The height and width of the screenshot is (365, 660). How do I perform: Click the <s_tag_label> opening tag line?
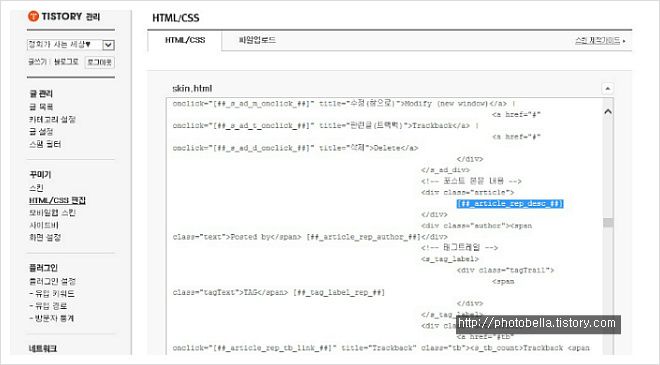tap(450, 259)
